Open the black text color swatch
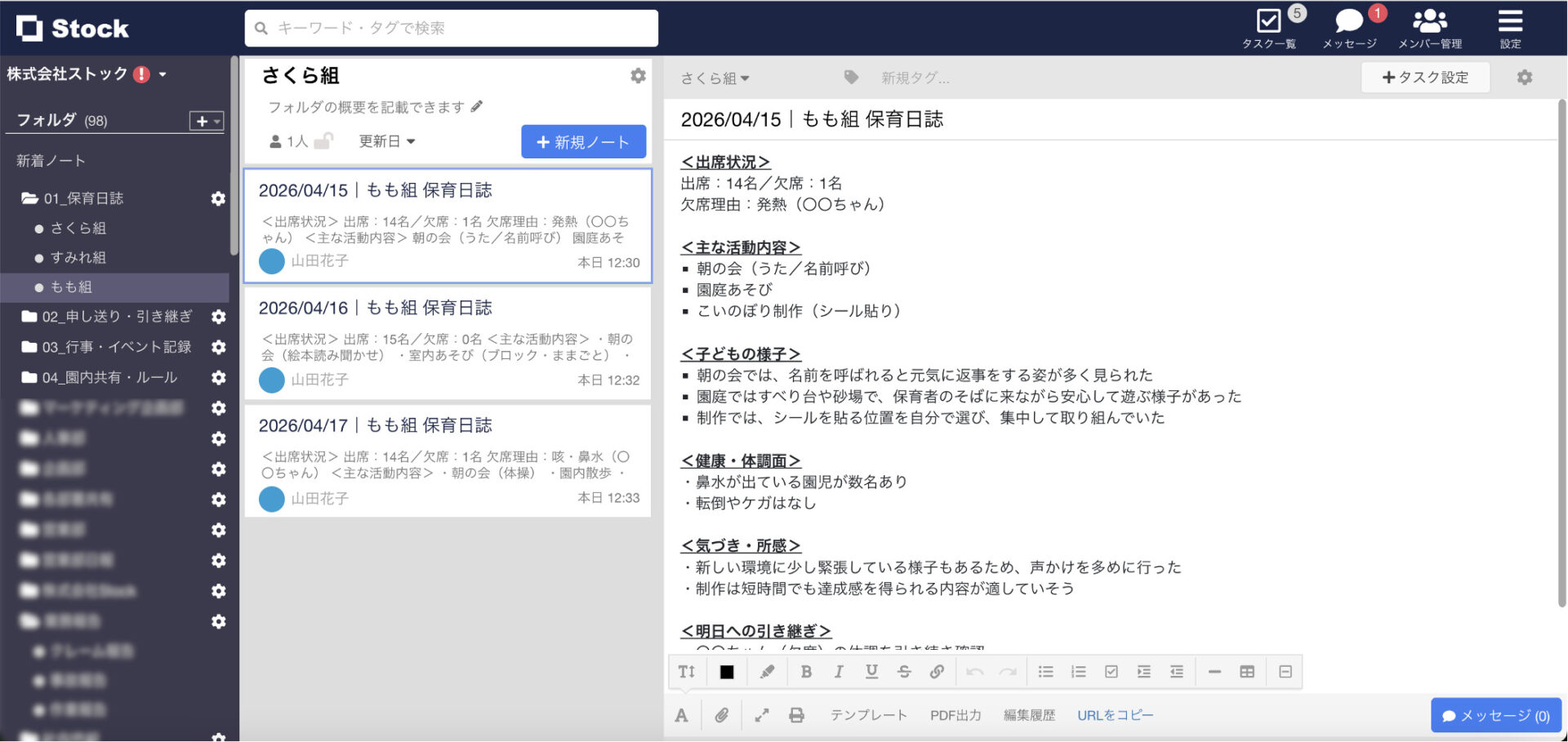This screenshot has height=742, width=1568. coord(726,671)
